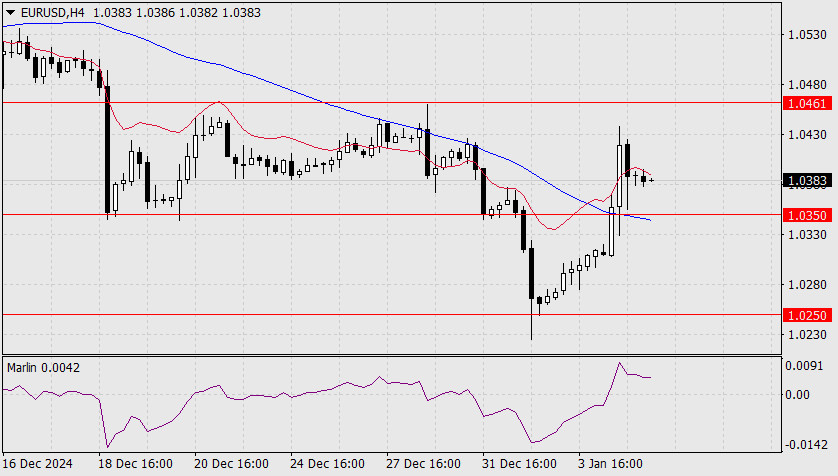Screen dimensions: 838x476
Task: Select the 0.00 Marlin scale value
Action: (797, 395)
